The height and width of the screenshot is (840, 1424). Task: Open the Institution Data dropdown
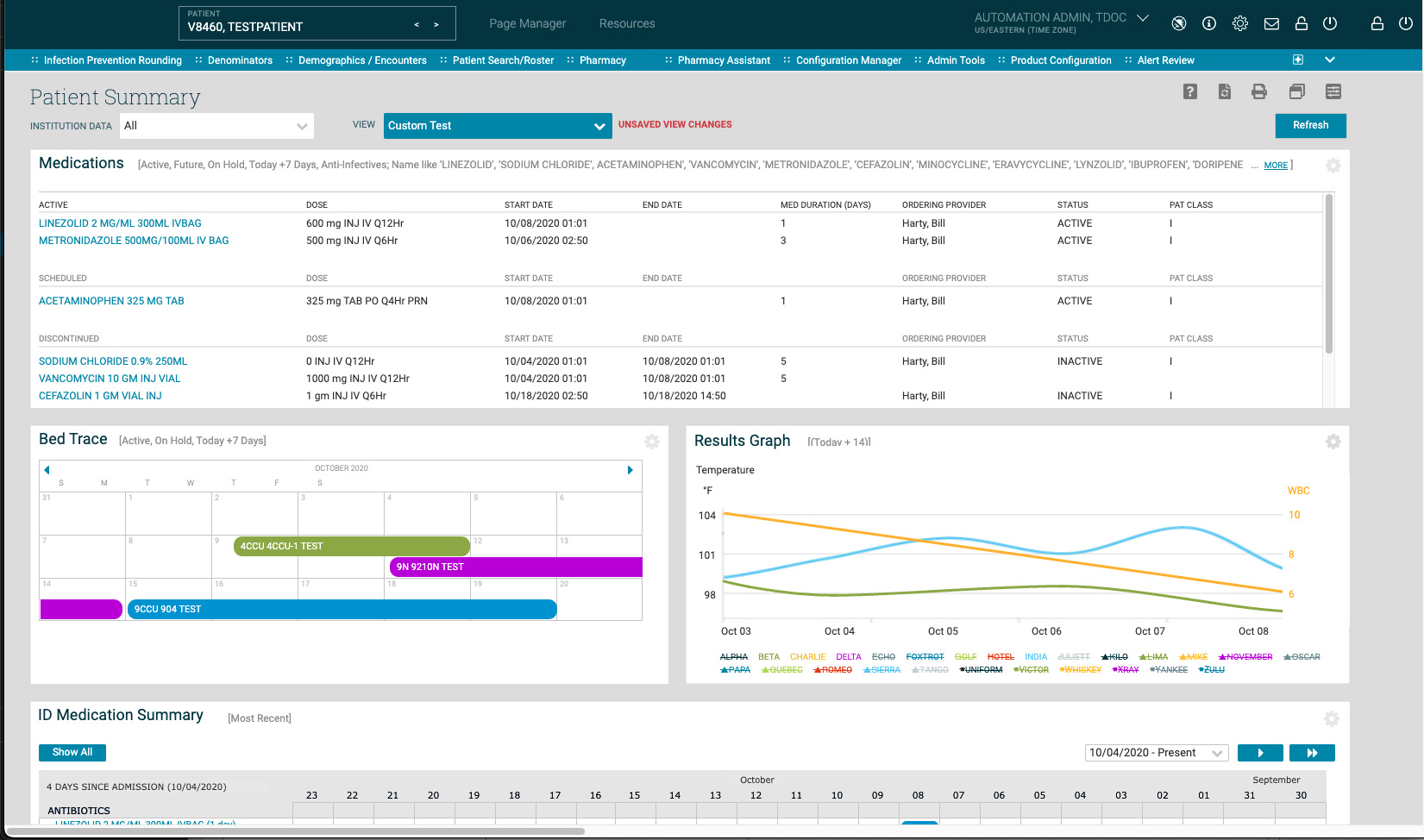click(216, 126)
